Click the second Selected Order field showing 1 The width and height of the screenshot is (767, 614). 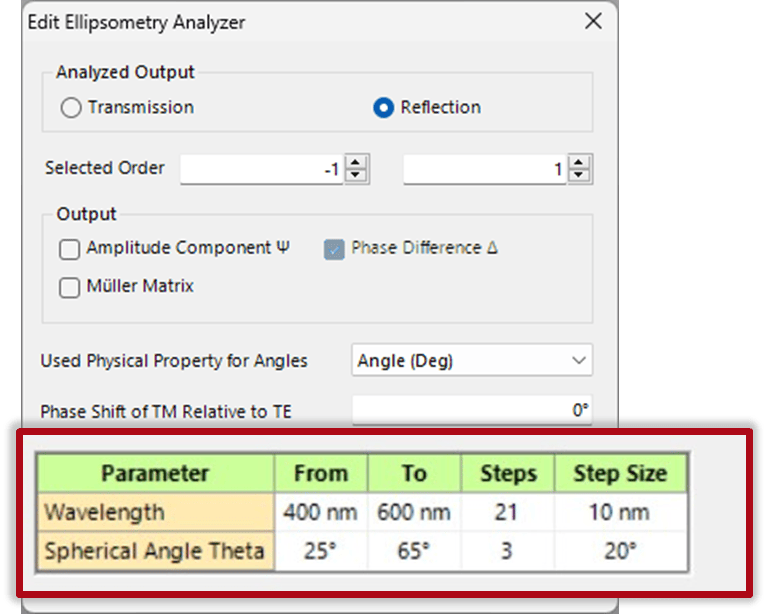[485, 170]
